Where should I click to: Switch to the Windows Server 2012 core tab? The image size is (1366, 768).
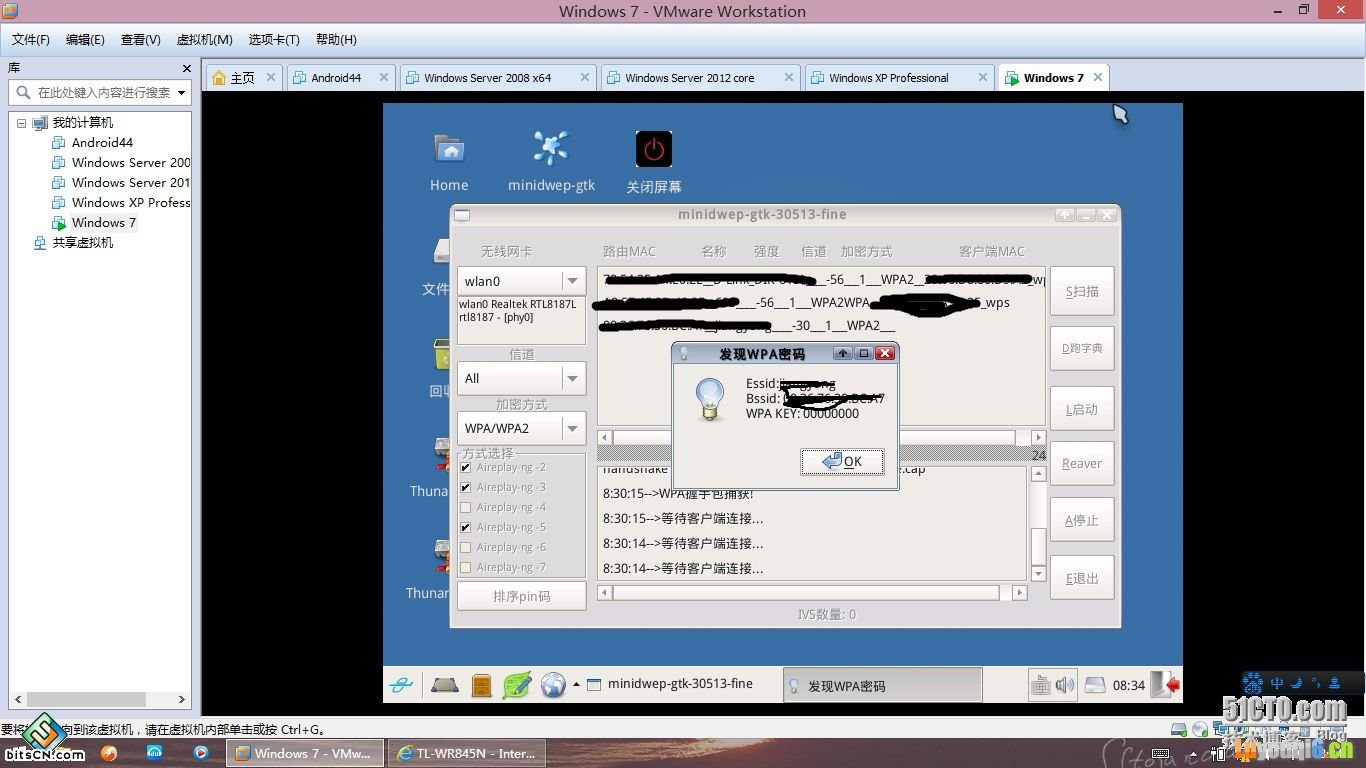tap(700, 77)
